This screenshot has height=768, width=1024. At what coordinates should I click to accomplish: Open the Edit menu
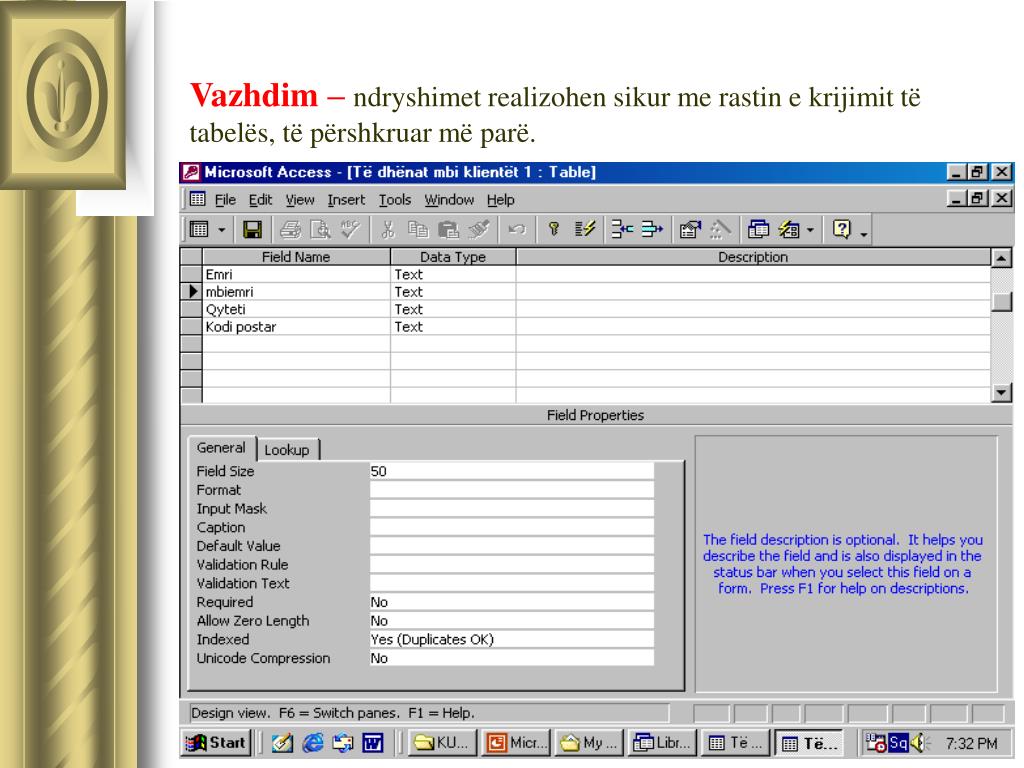coord(260,200)
